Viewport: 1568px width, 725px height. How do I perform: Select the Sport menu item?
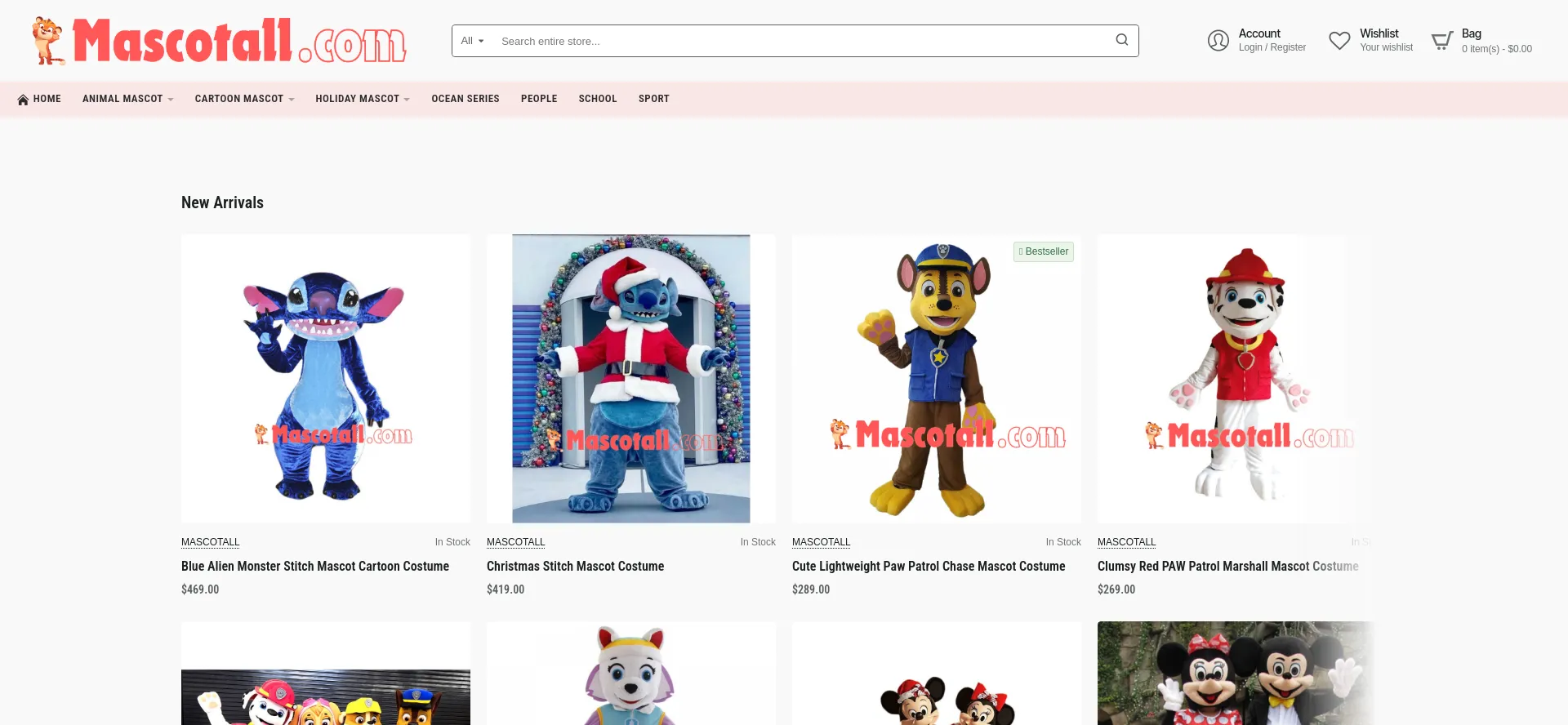coord(653,99)
